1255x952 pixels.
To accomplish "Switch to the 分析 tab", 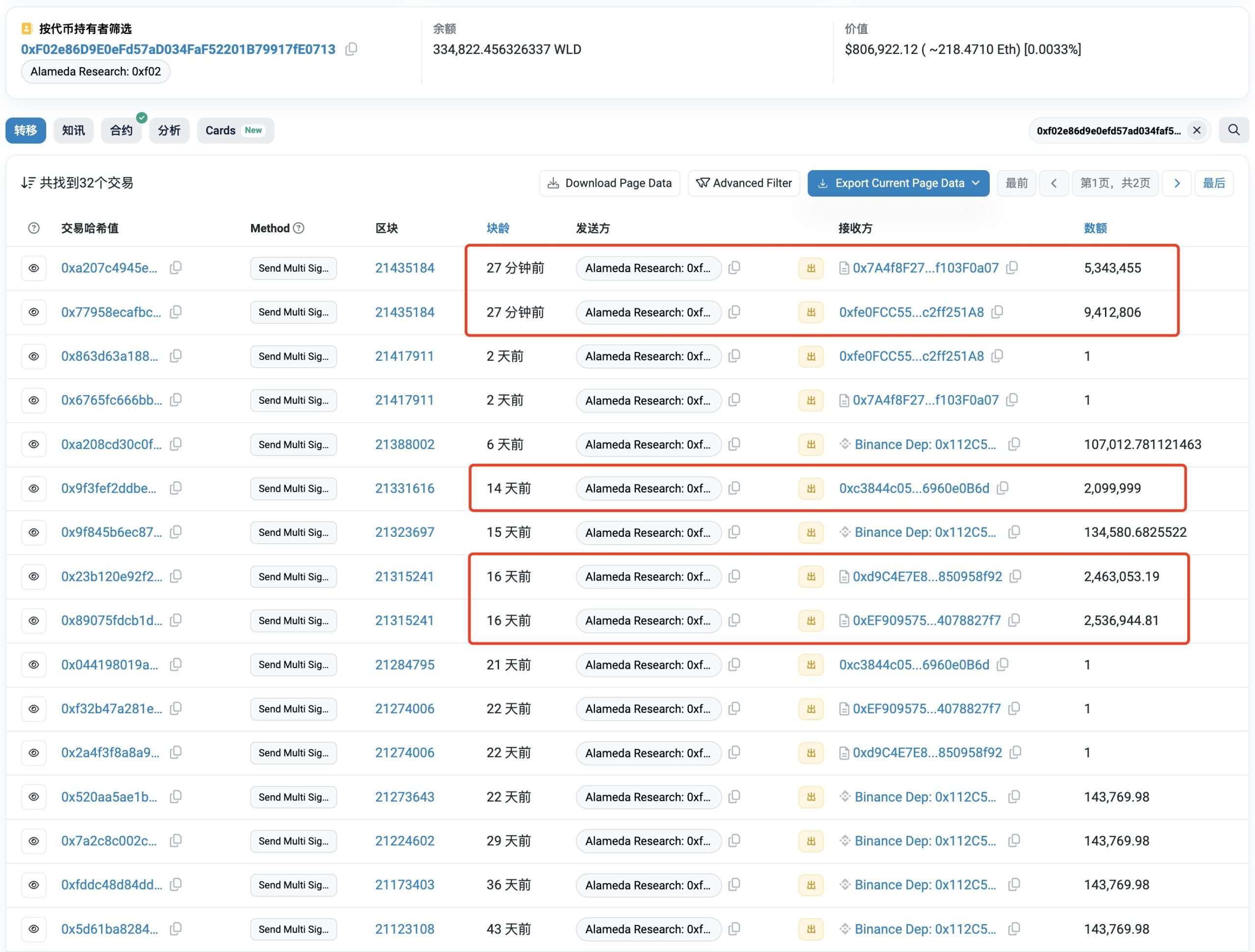I will [169, 130].
